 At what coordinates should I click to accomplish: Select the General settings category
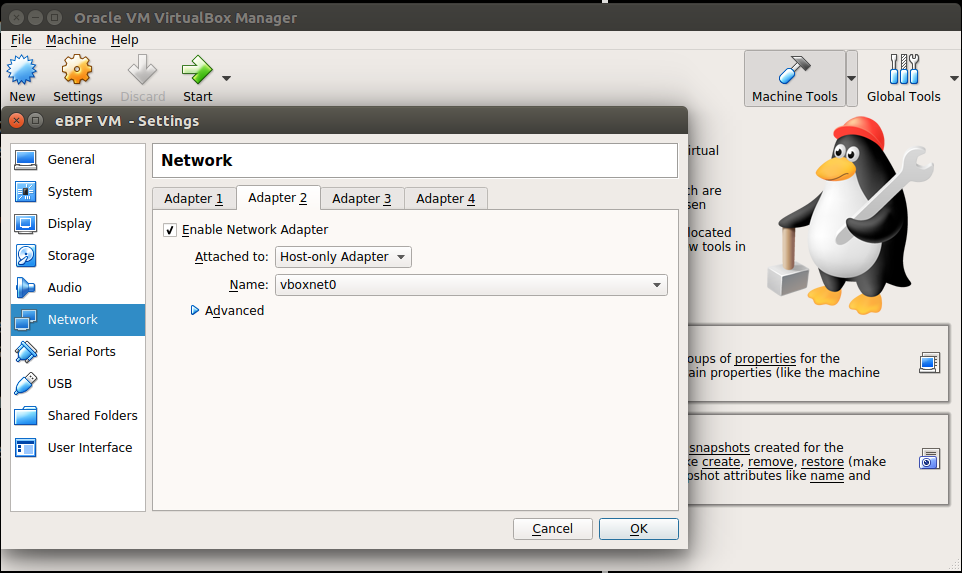[x=78, y=160]
